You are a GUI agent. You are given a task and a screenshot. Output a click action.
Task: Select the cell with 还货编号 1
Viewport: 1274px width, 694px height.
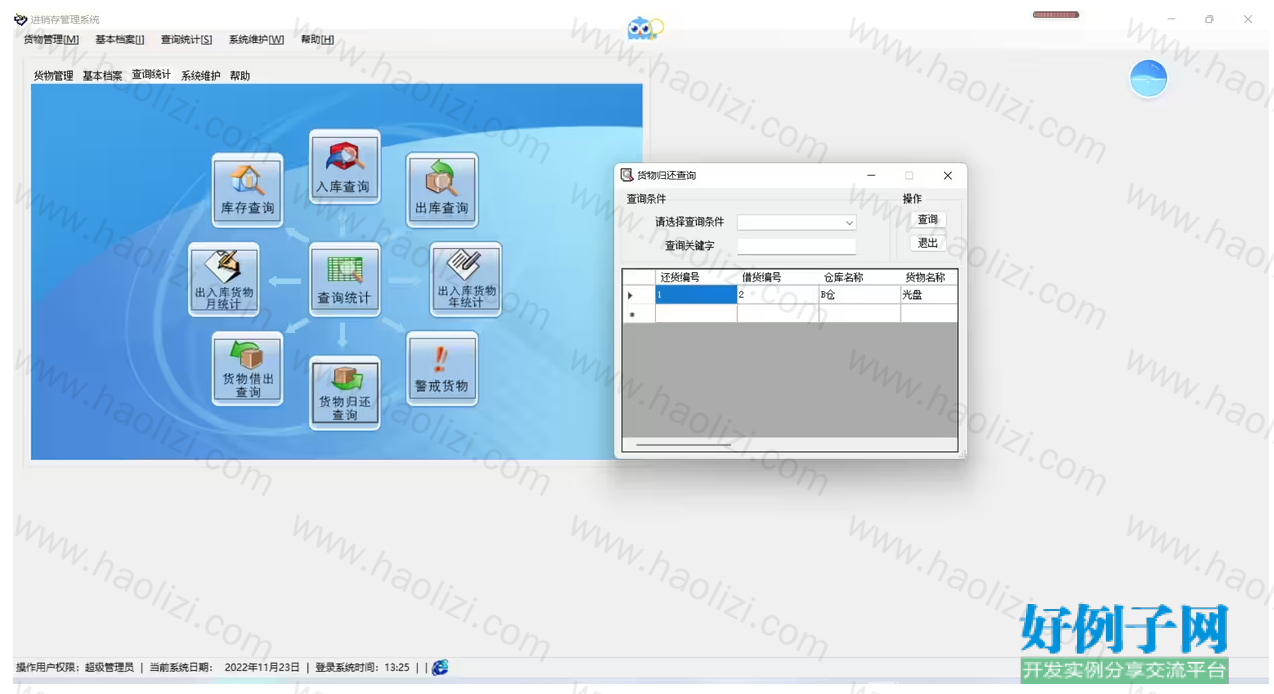696,295
